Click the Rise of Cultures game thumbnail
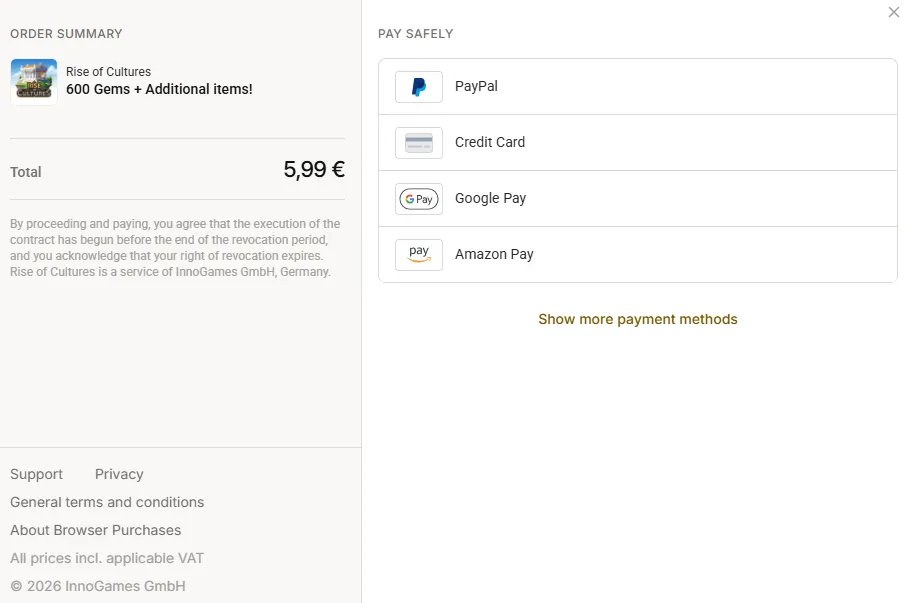 coord(34,81)
